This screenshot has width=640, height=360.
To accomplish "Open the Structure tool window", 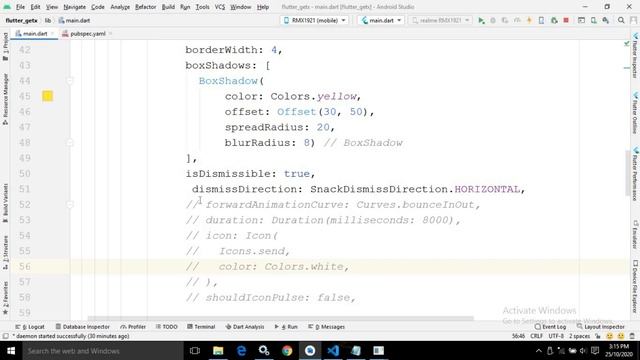I will pos(5,253).
